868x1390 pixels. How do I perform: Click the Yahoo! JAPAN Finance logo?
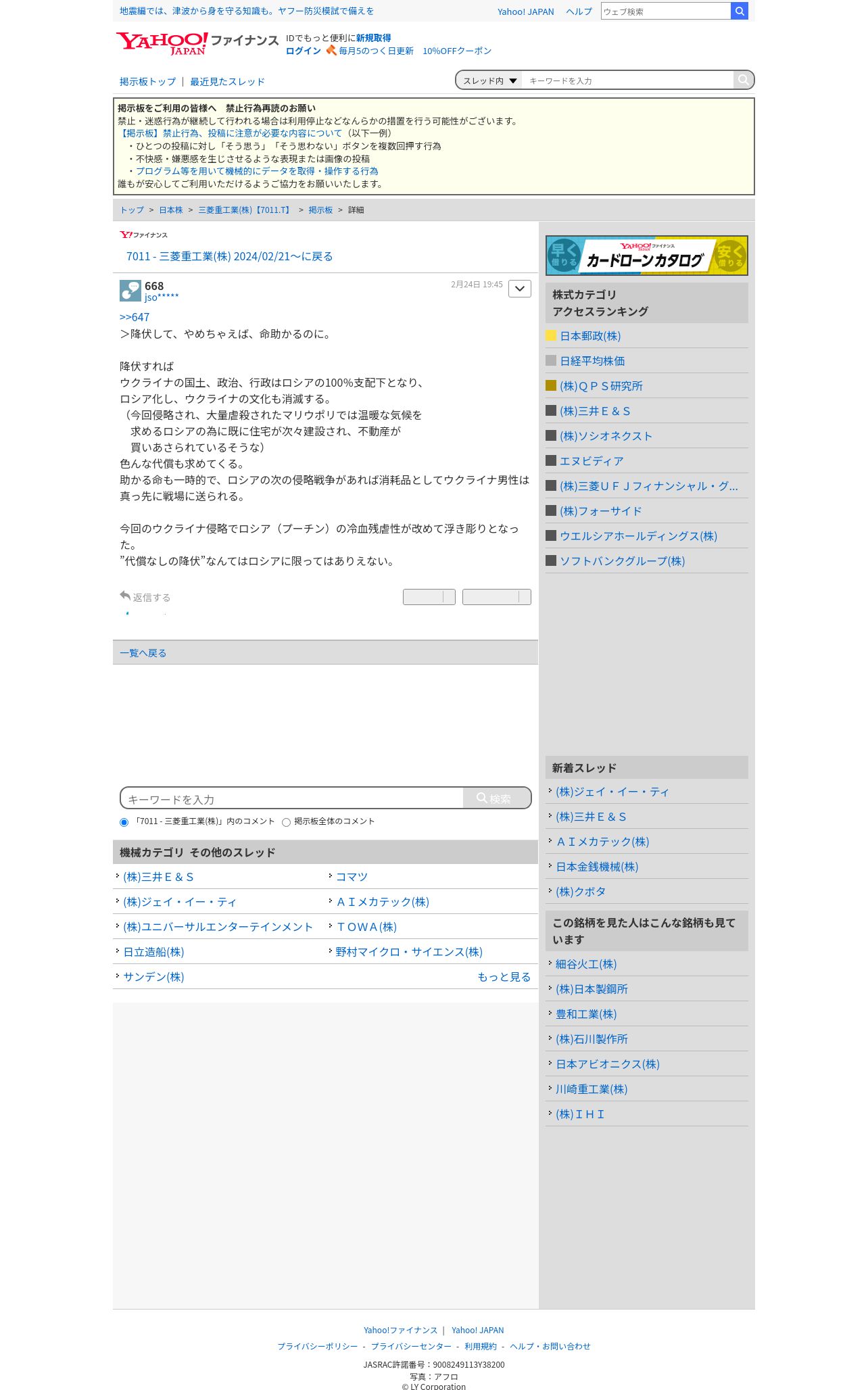pyautogui.click(x=197, y=43)
